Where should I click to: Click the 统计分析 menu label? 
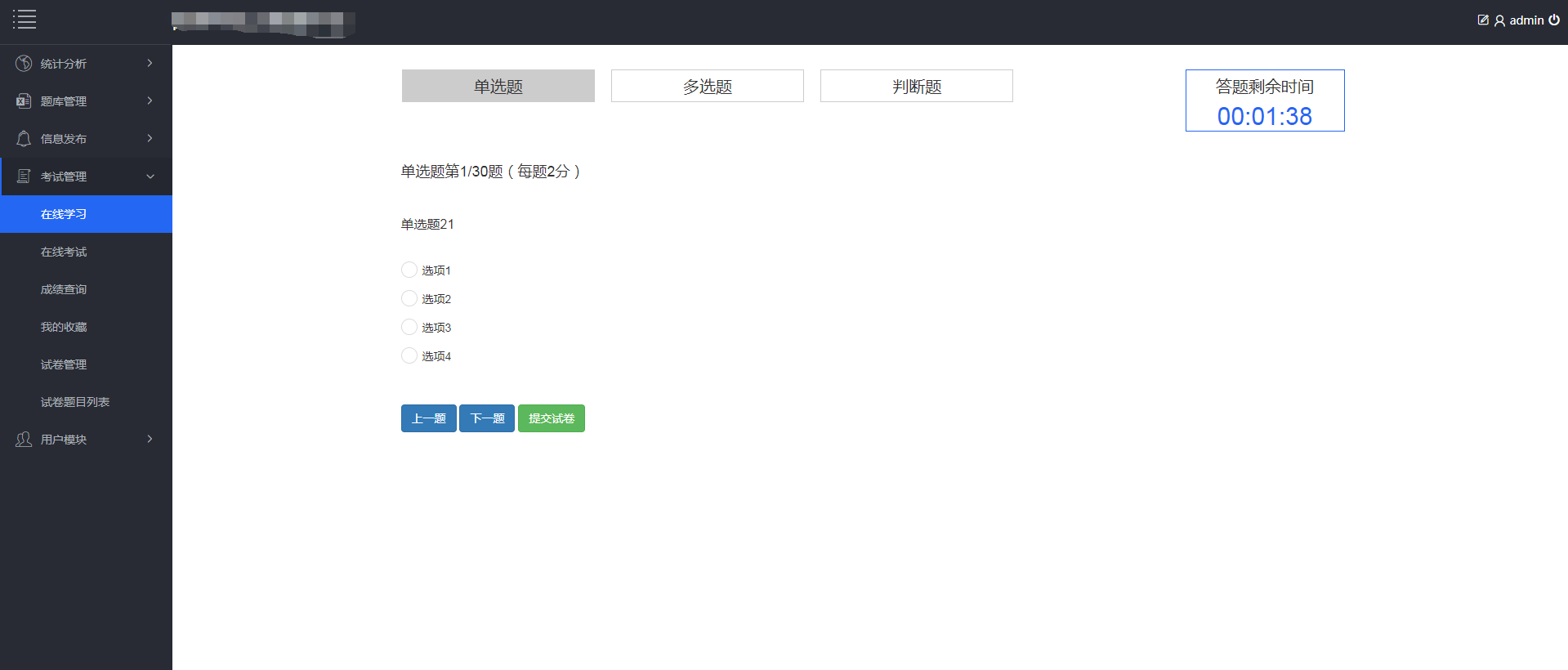[x=64, y=64]
